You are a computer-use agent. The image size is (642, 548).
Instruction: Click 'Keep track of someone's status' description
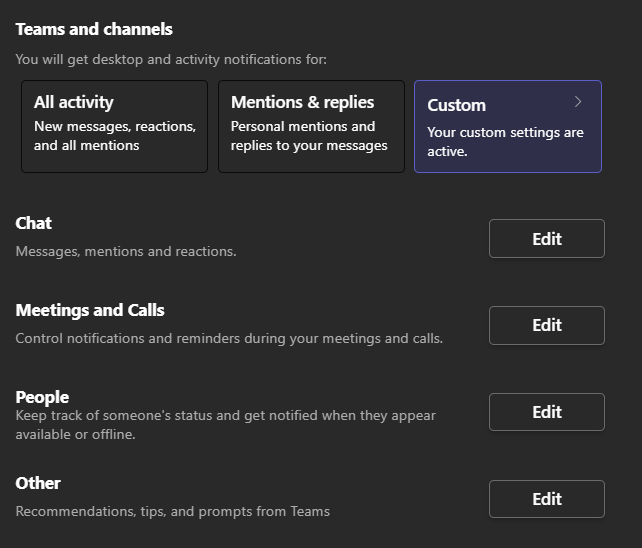226,425
